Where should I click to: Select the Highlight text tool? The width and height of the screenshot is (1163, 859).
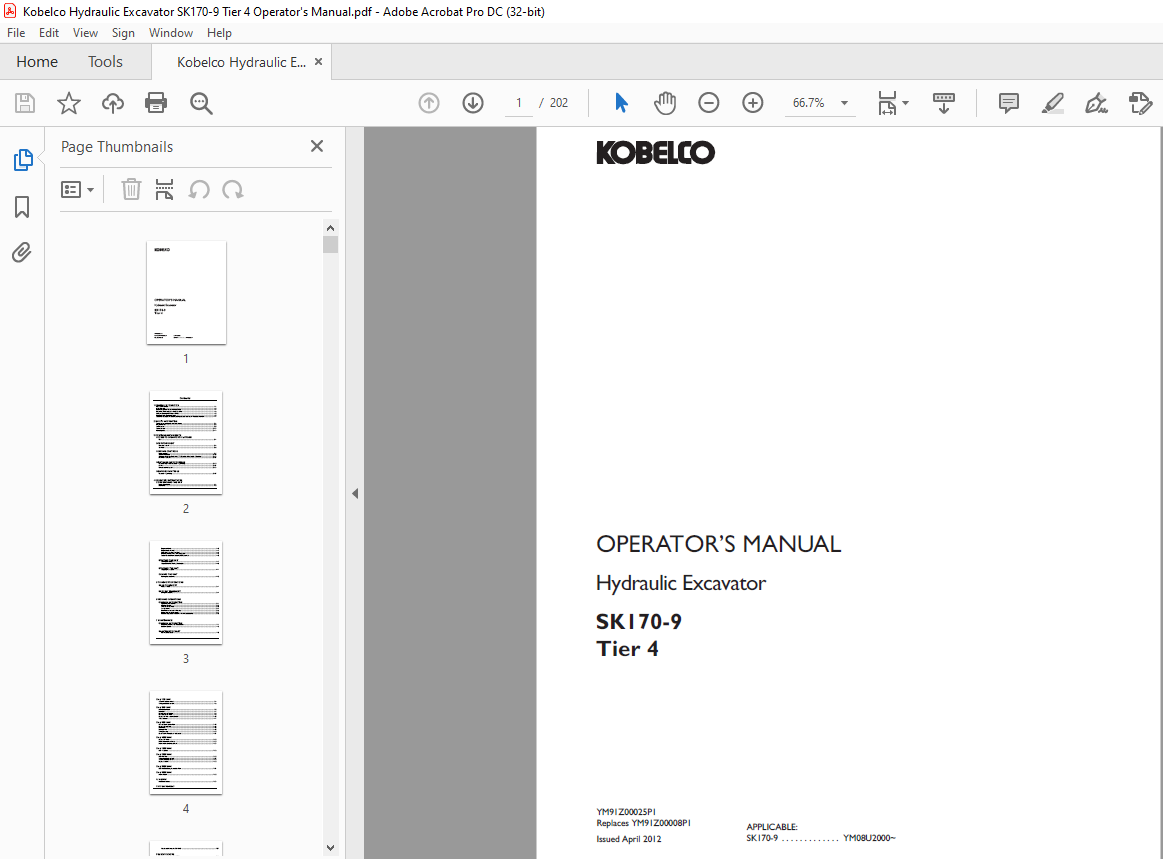1052,103
